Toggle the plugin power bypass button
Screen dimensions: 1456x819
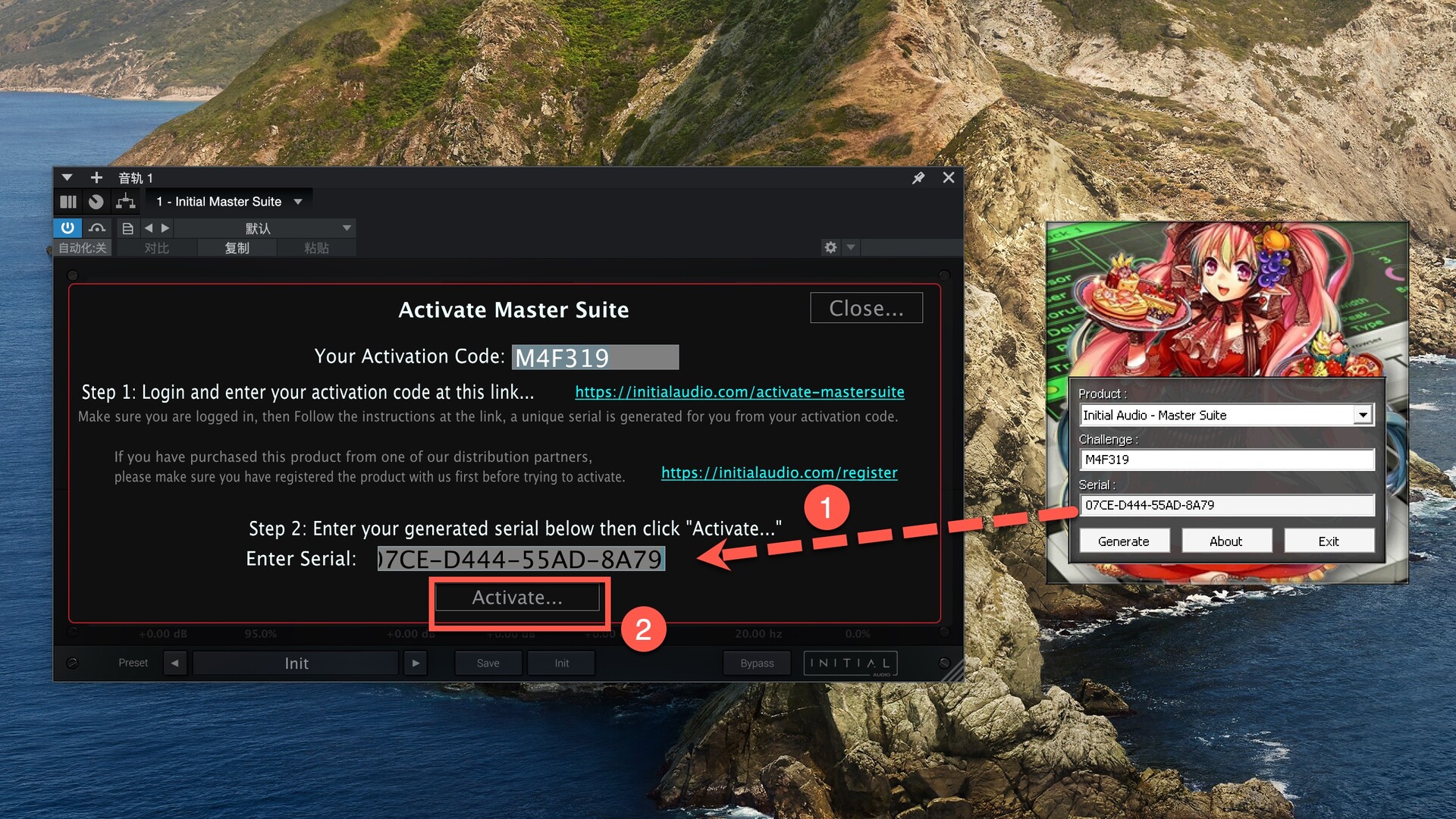point(67,227)
